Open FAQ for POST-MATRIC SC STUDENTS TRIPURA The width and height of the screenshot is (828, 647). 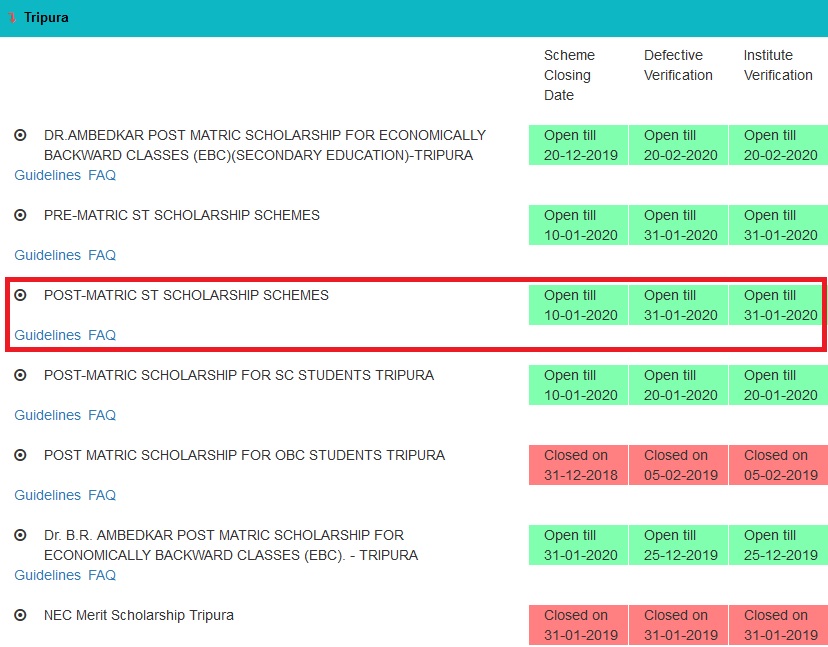(x=102, y=415)
